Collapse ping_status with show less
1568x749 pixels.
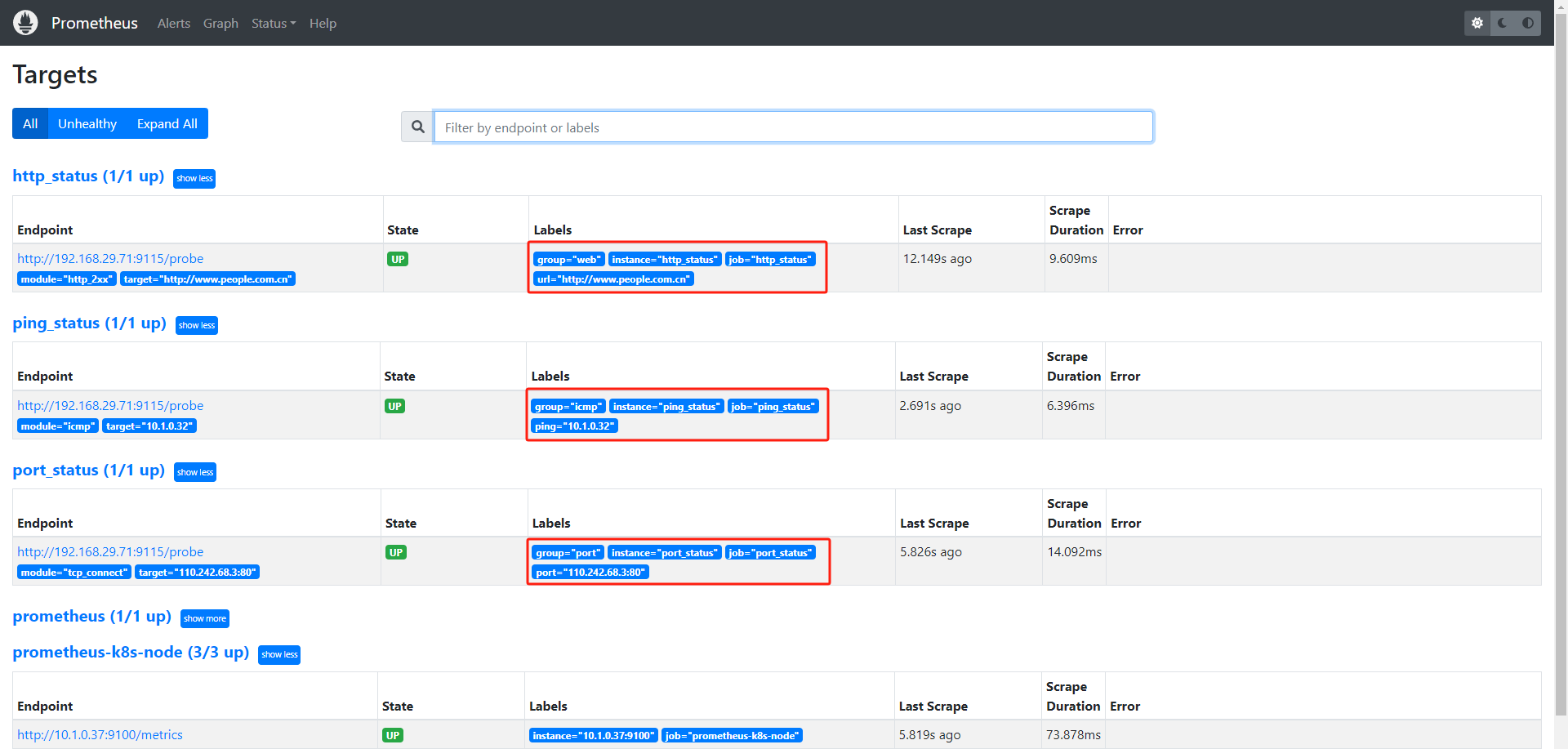(x=197, y=325)
